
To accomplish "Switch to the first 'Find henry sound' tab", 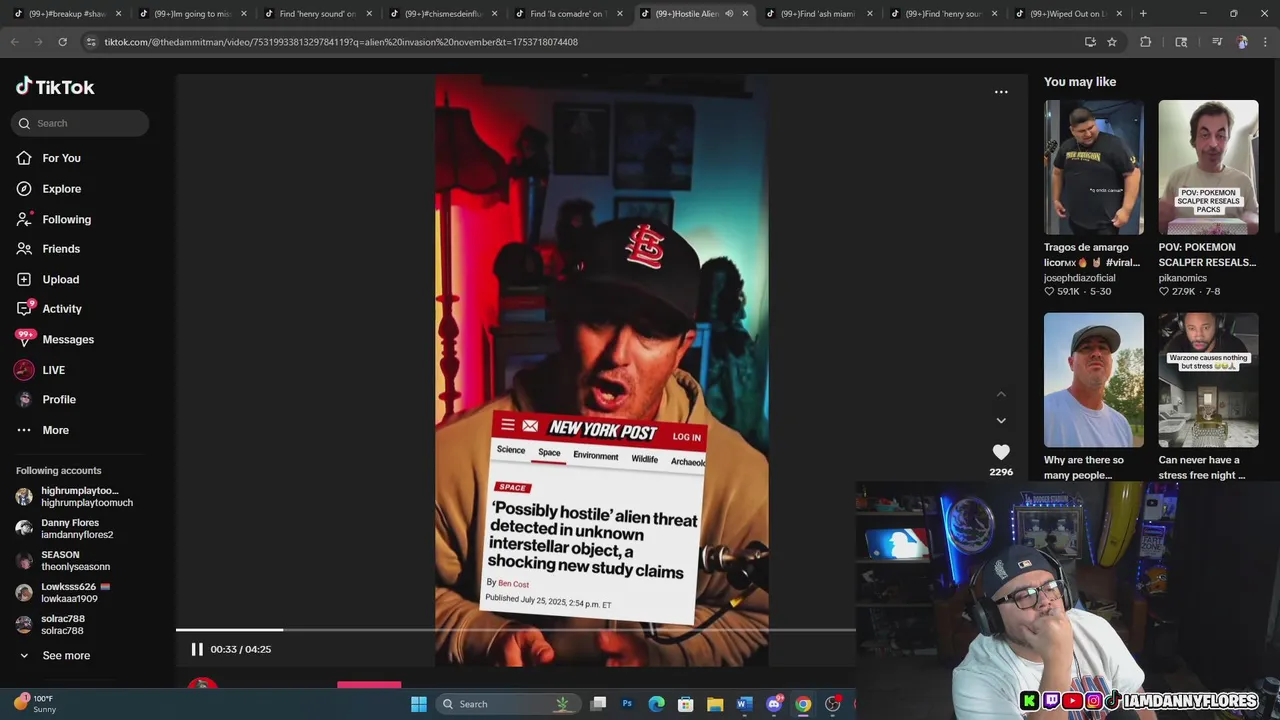I will pyautogui.click(x=316, y=14).
